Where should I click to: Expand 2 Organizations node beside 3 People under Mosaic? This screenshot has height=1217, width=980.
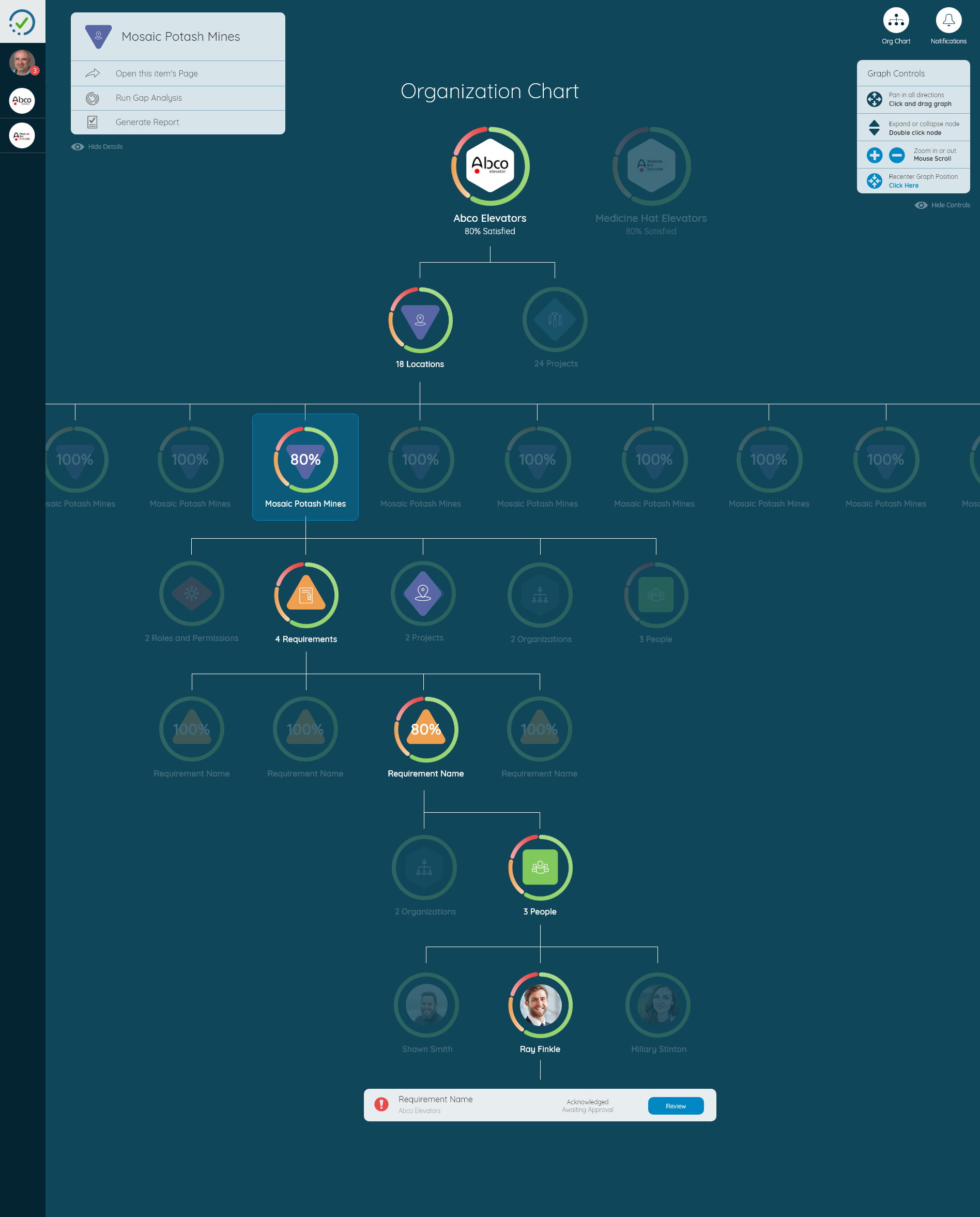tap(540, 595)
